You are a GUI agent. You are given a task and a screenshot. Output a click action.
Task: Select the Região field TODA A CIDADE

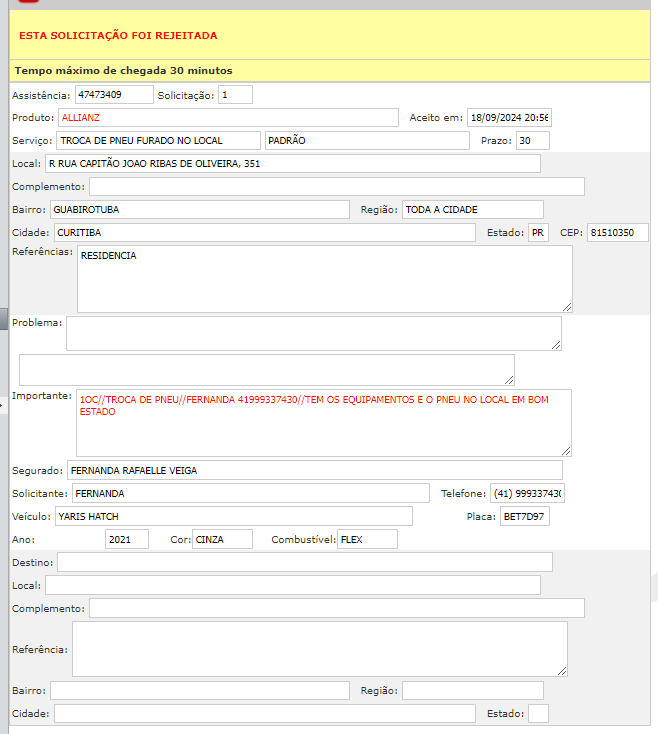point(472,210)
